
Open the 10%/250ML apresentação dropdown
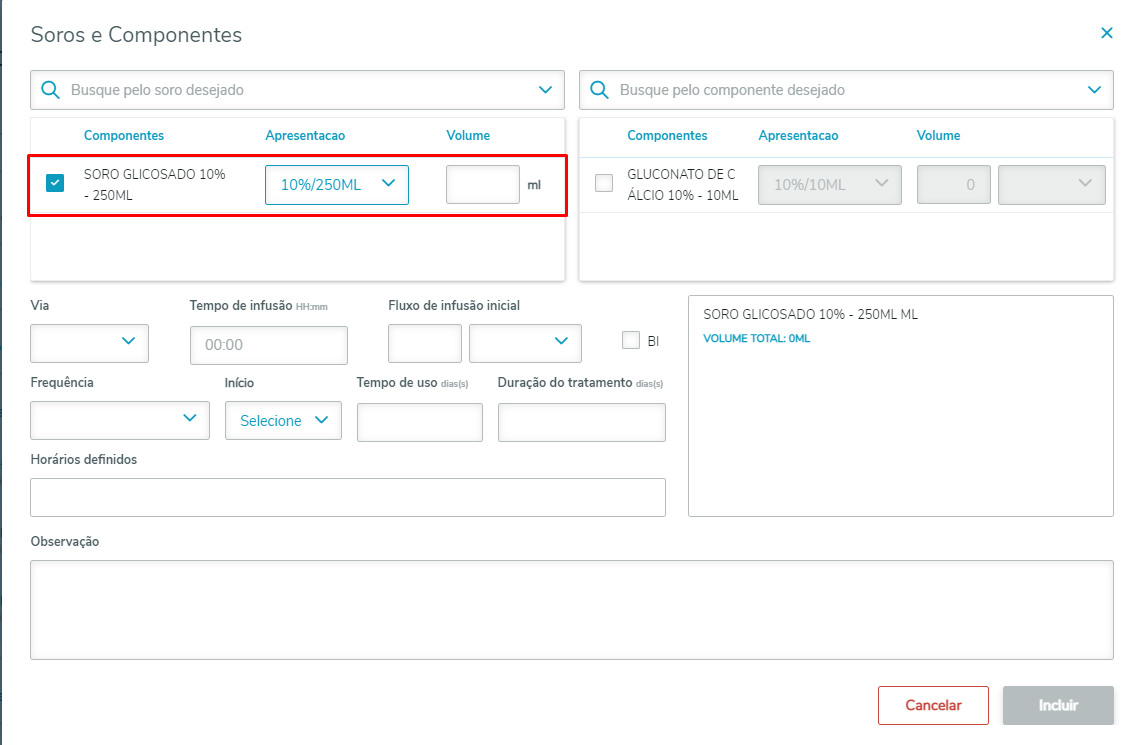(336, 184)
